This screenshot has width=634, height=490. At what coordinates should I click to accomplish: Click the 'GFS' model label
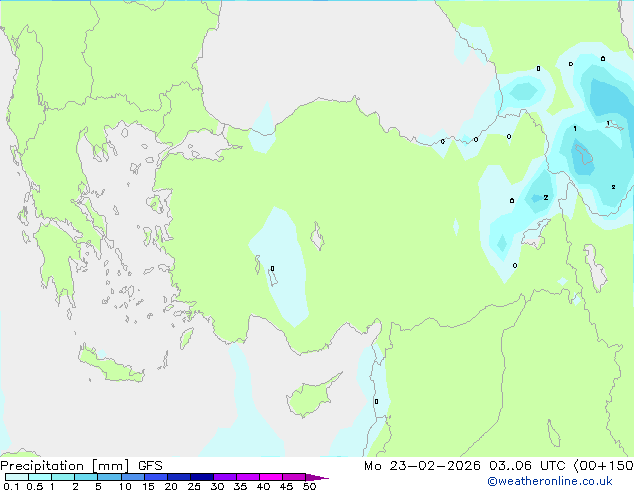click(150, 466)
